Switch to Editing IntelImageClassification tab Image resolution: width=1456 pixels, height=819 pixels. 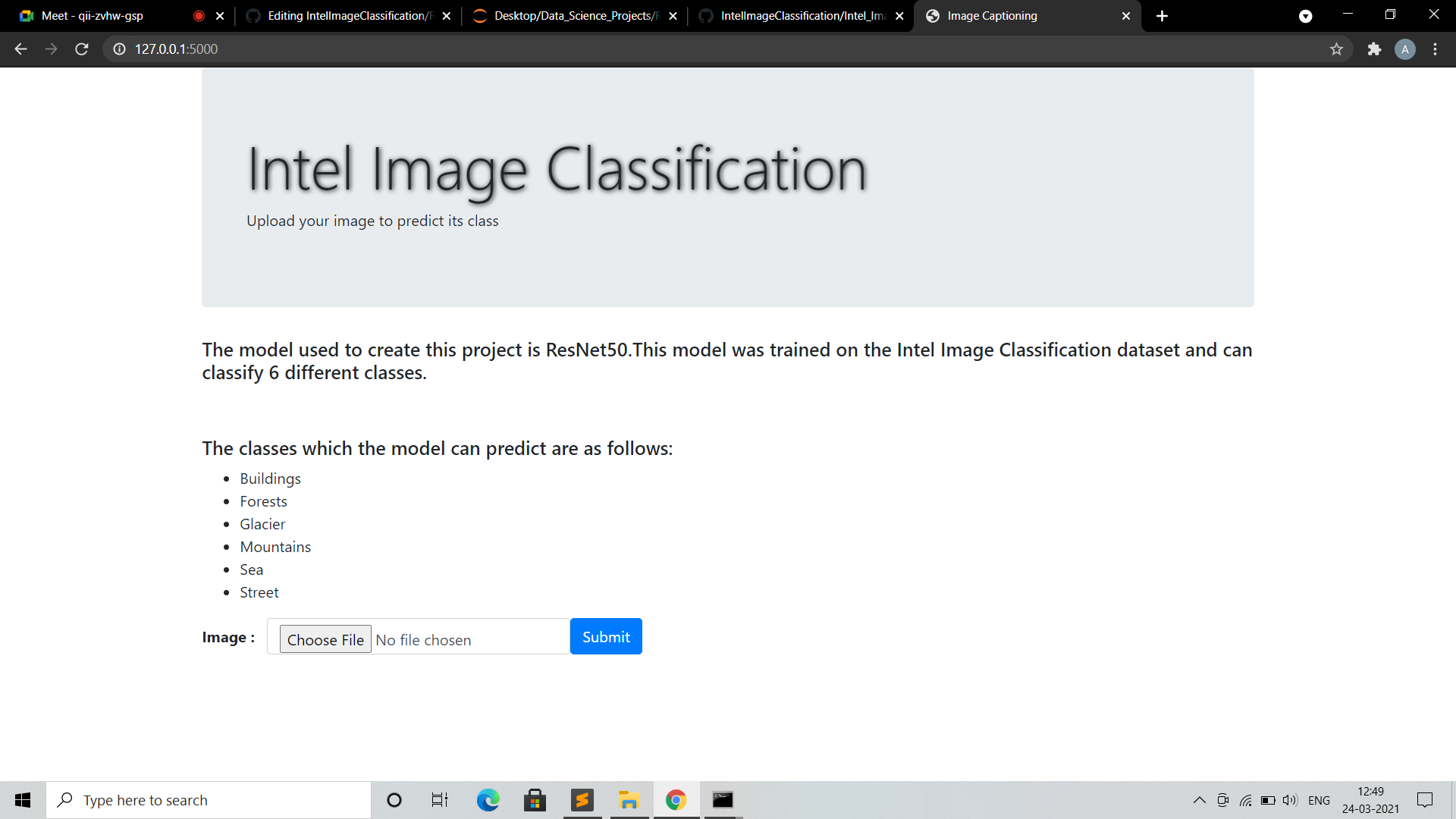[x=349, y=16]
